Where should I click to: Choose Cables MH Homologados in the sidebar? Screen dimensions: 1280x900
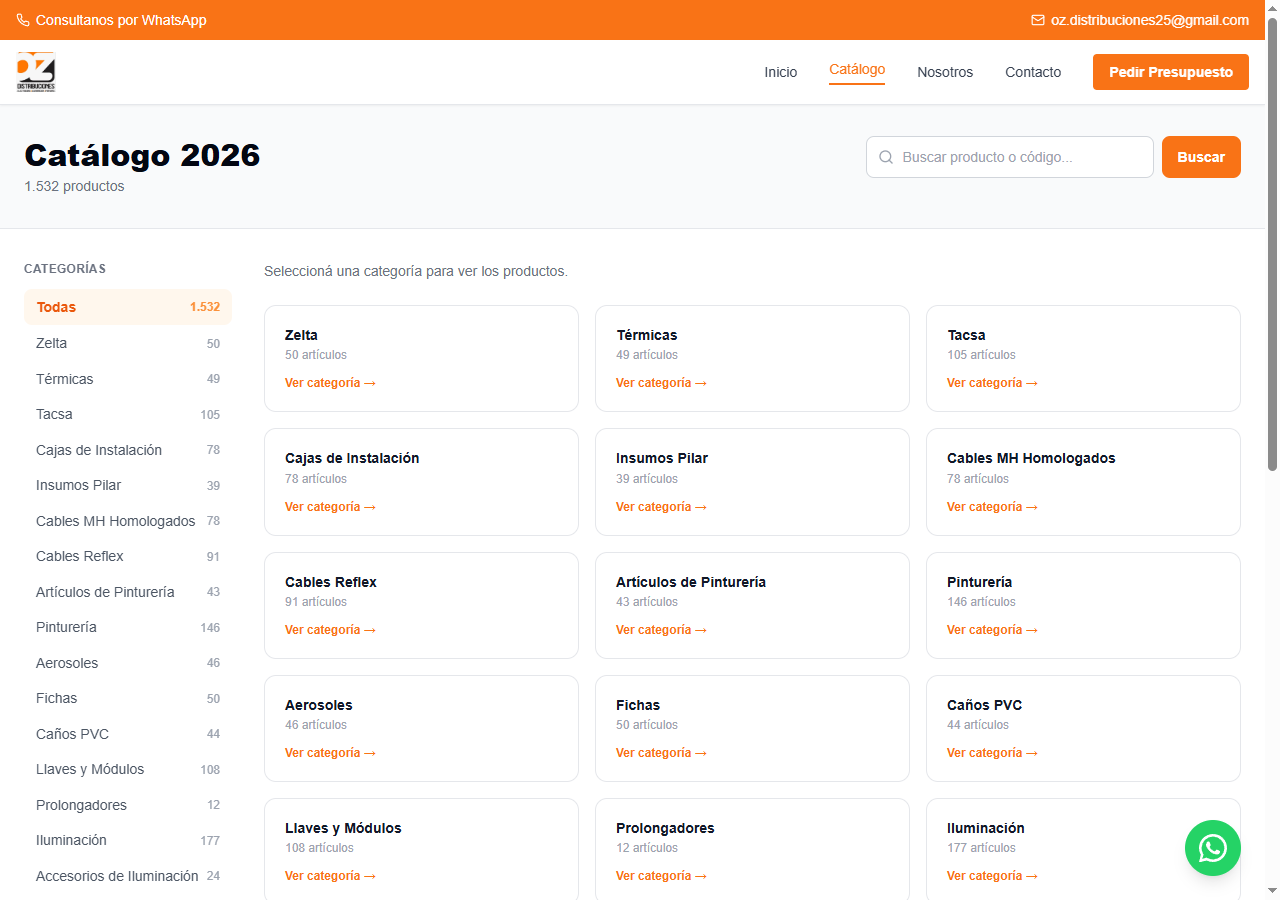coord(128,521)
